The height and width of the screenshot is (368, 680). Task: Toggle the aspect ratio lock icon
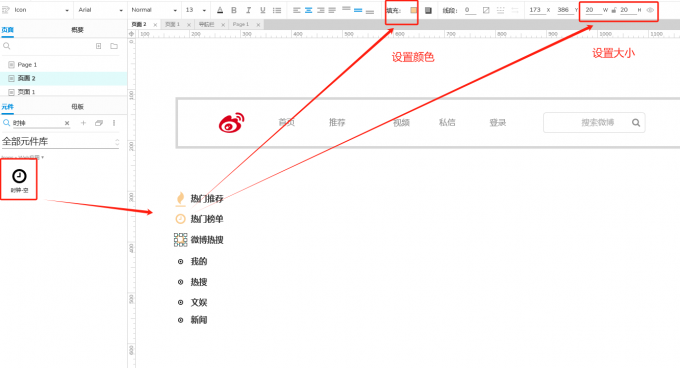[614, 10]
